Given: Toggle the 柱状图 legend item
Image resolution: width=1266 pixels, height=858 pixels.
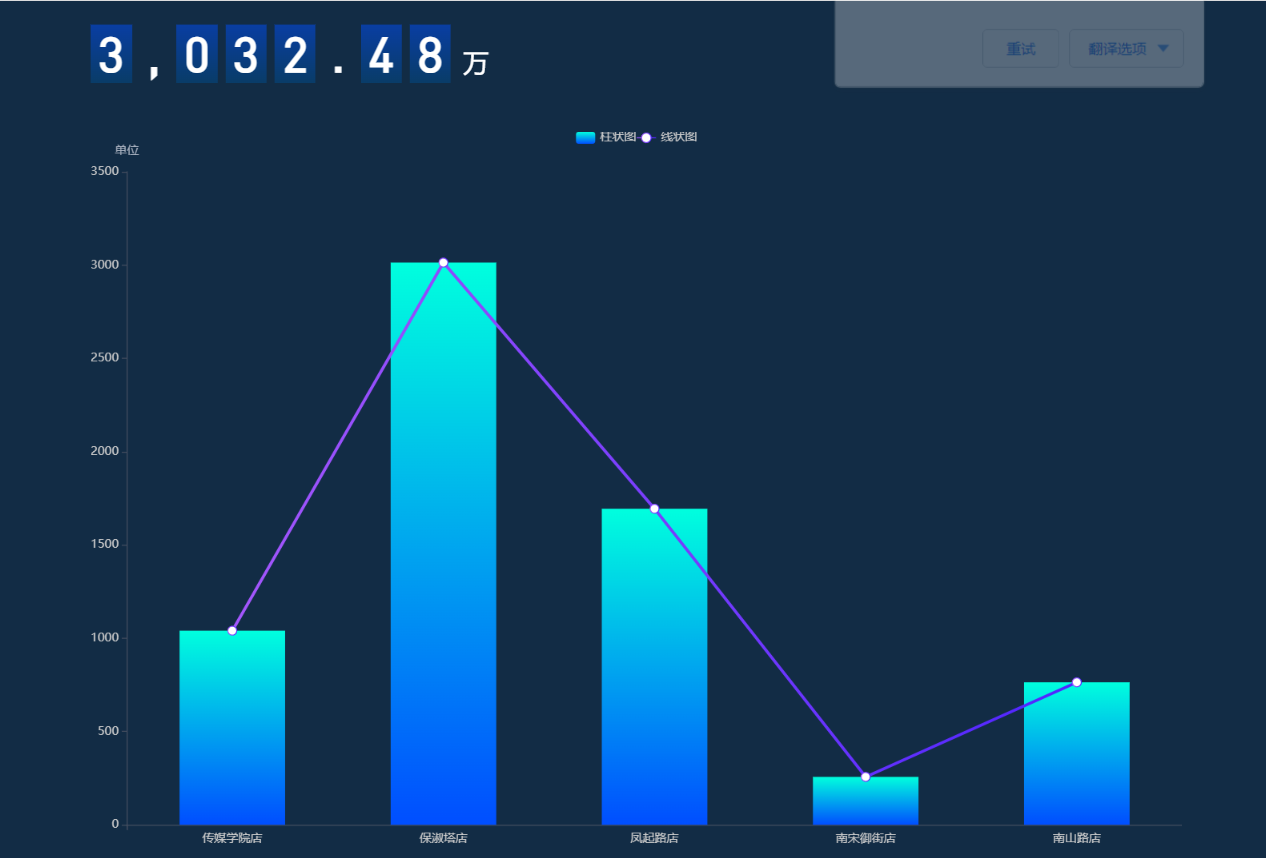Looking at the screenshot, I should [x=606, y=137].
